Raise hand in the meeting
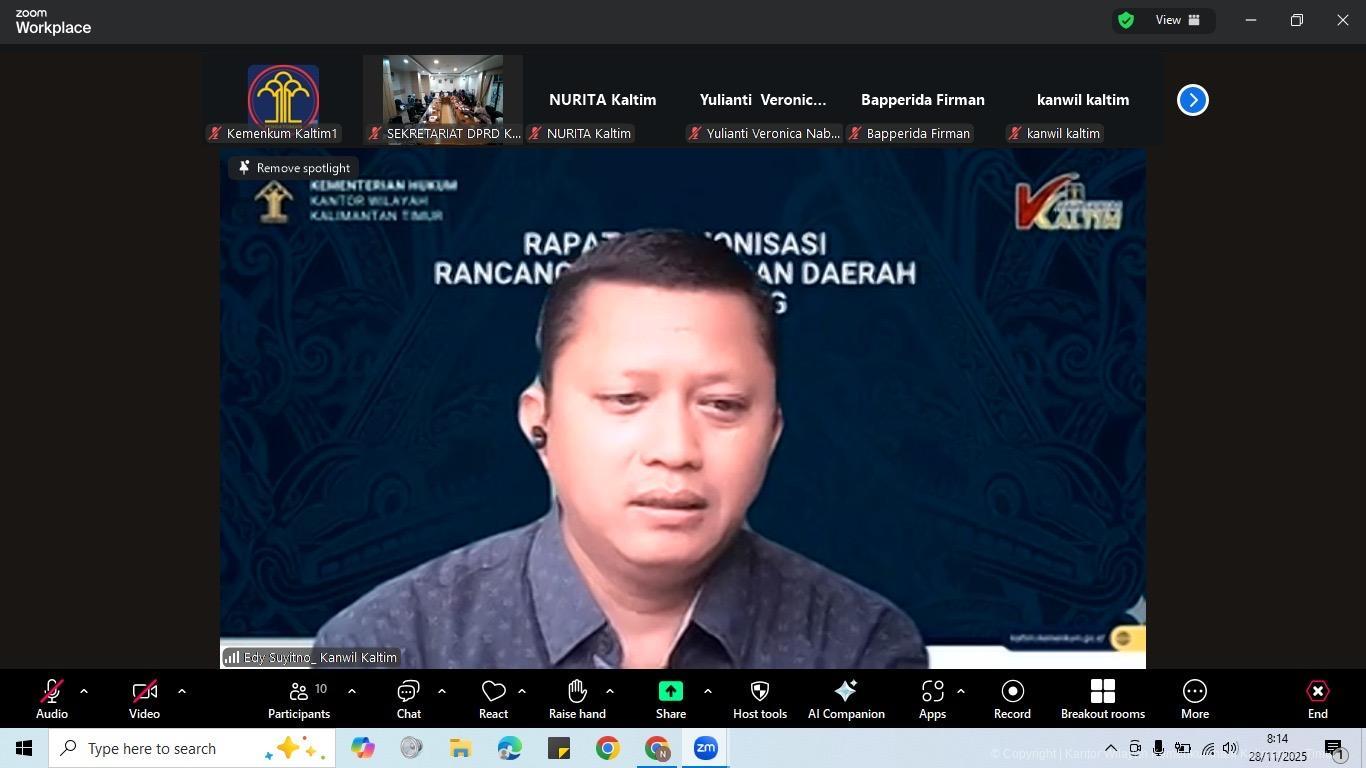The image size is (1366, 768). point(577,699)
